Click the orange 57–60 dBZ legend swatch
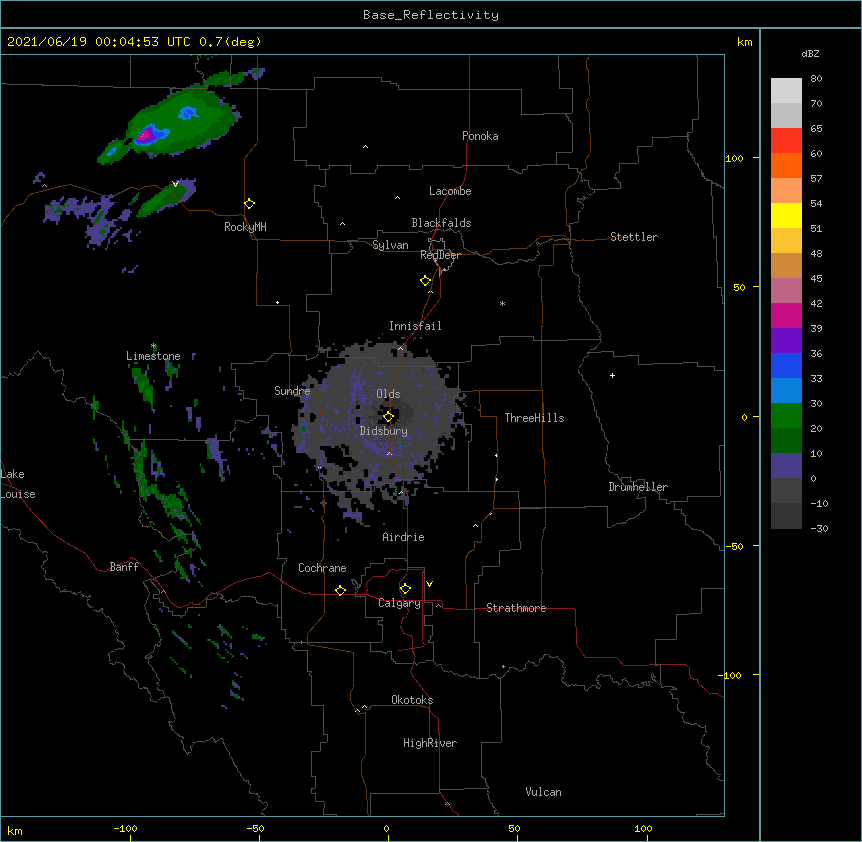Image resolution: width=862 pixels, height=842 pixels. 786,165
